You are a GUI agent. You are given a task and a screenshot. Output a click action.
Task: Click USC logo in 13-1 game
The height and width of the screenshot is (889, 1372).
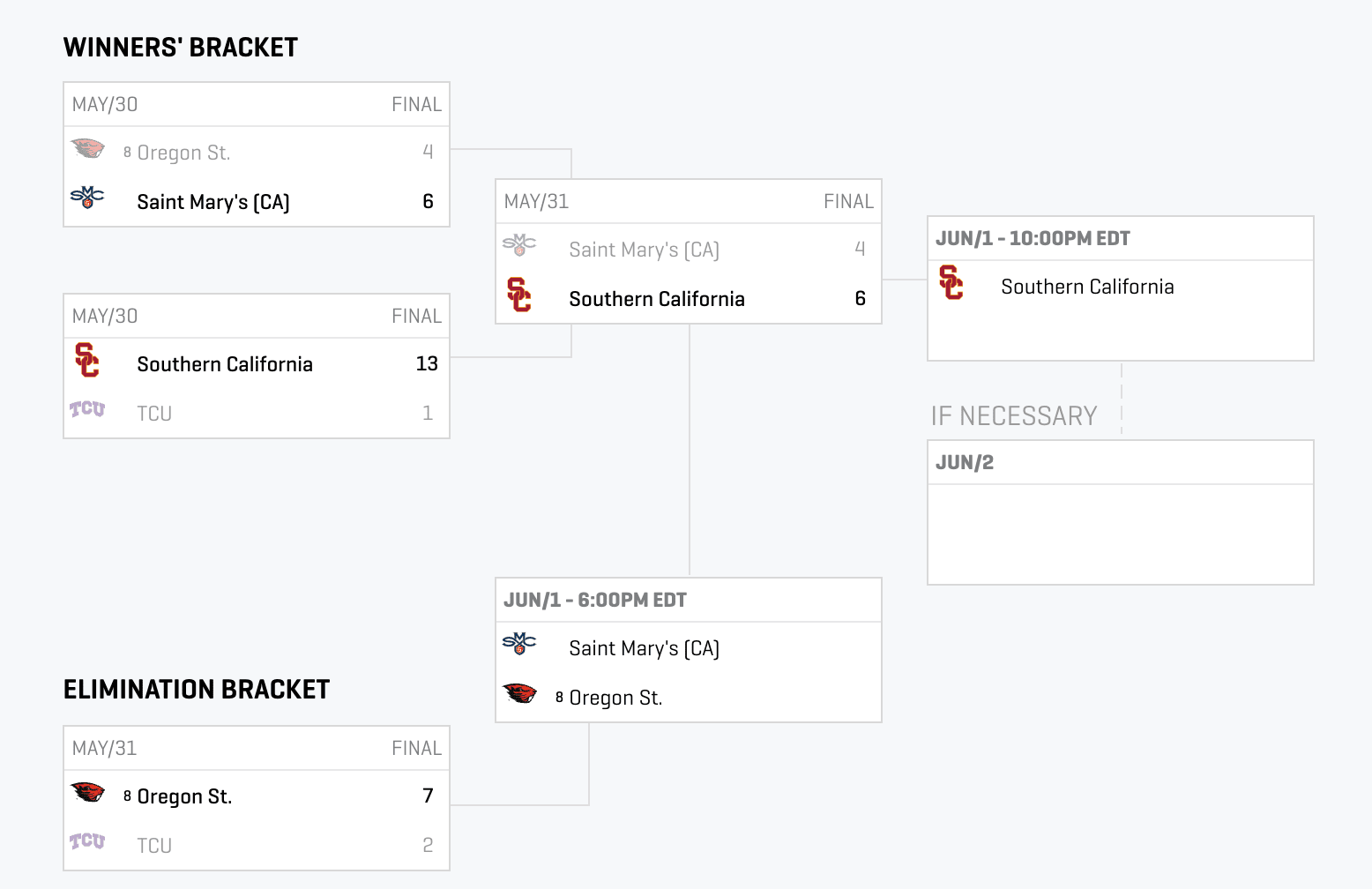tap(86, 360)
